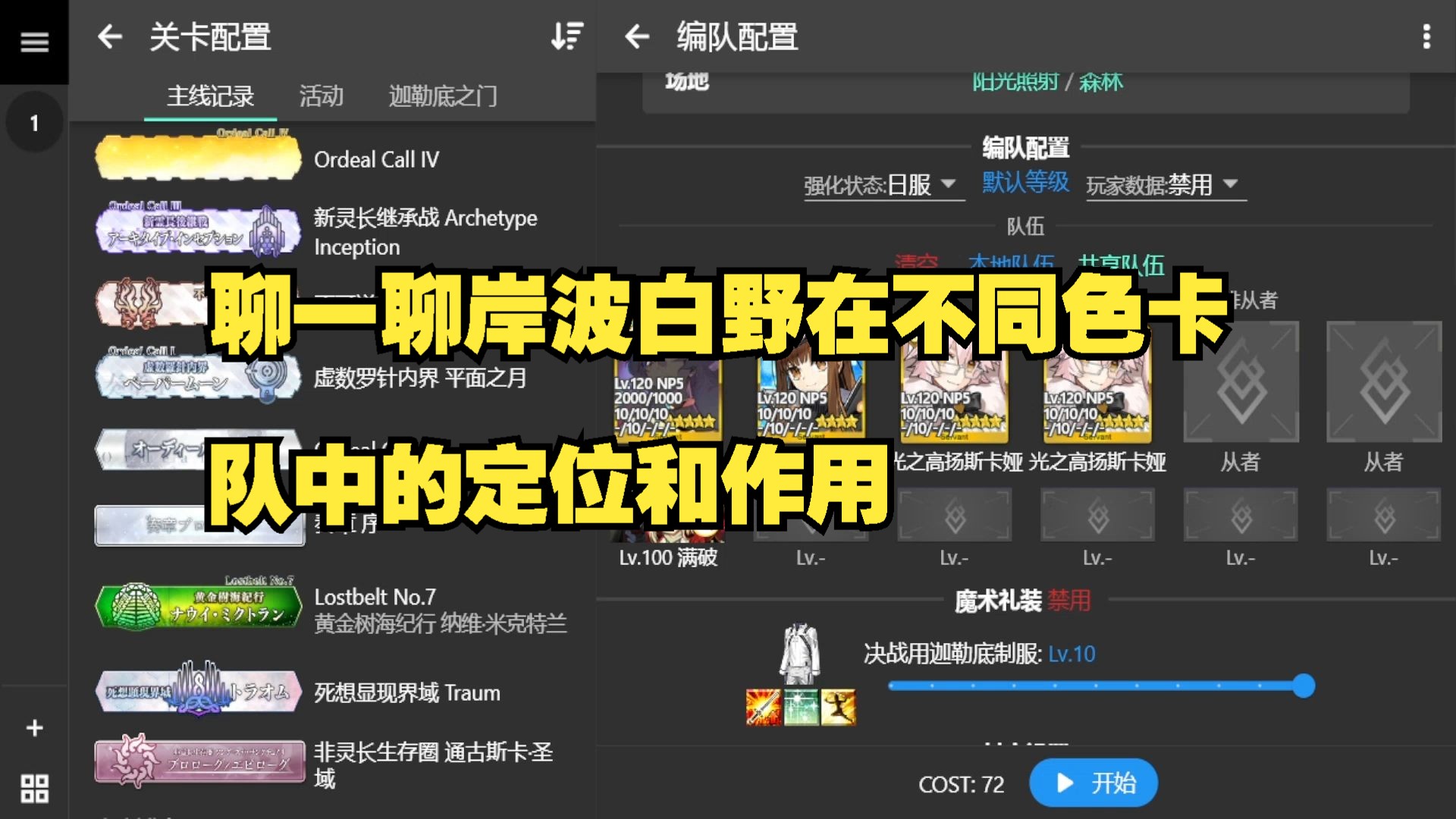Go back from 编队配置 panel

(x=637, y=36)
